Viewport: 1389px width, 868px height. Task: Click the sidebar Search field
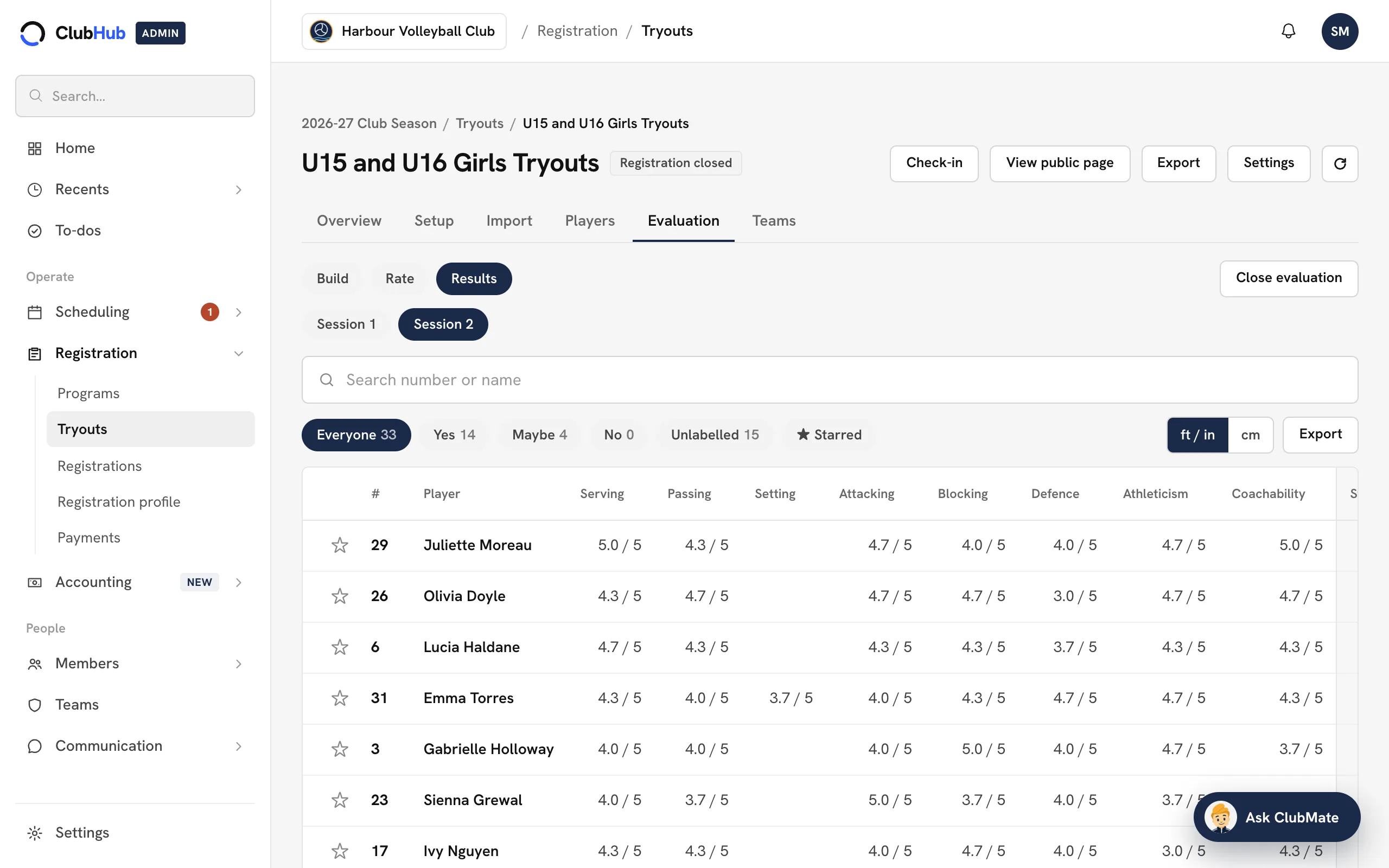tap(135, 96)
